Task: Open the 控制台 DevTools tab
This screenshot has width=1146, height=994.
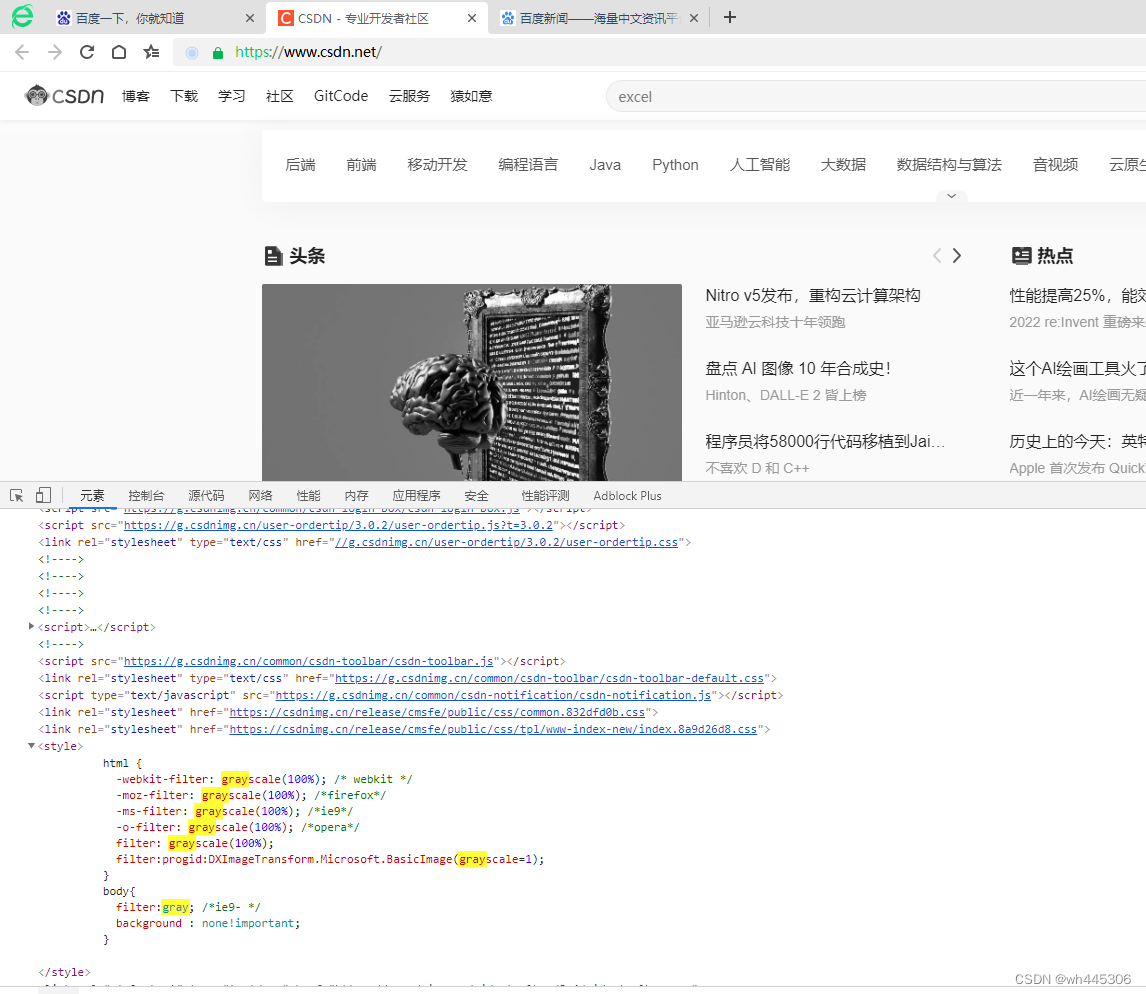Action: point(146,496)
